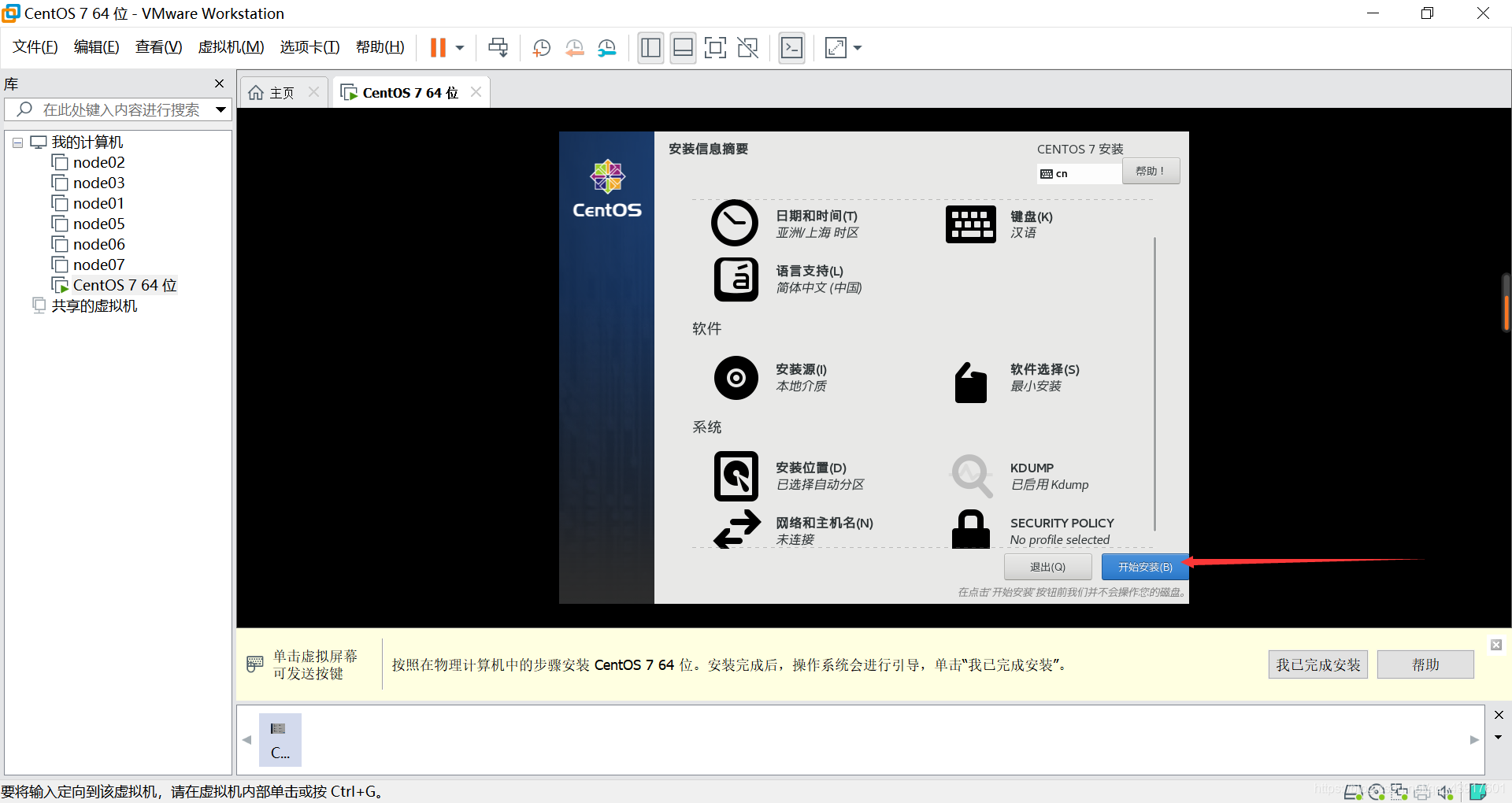1512x803 pixels.
Task: Open SECURITY POLICY via the lock icon
Action: pos(971,529)
